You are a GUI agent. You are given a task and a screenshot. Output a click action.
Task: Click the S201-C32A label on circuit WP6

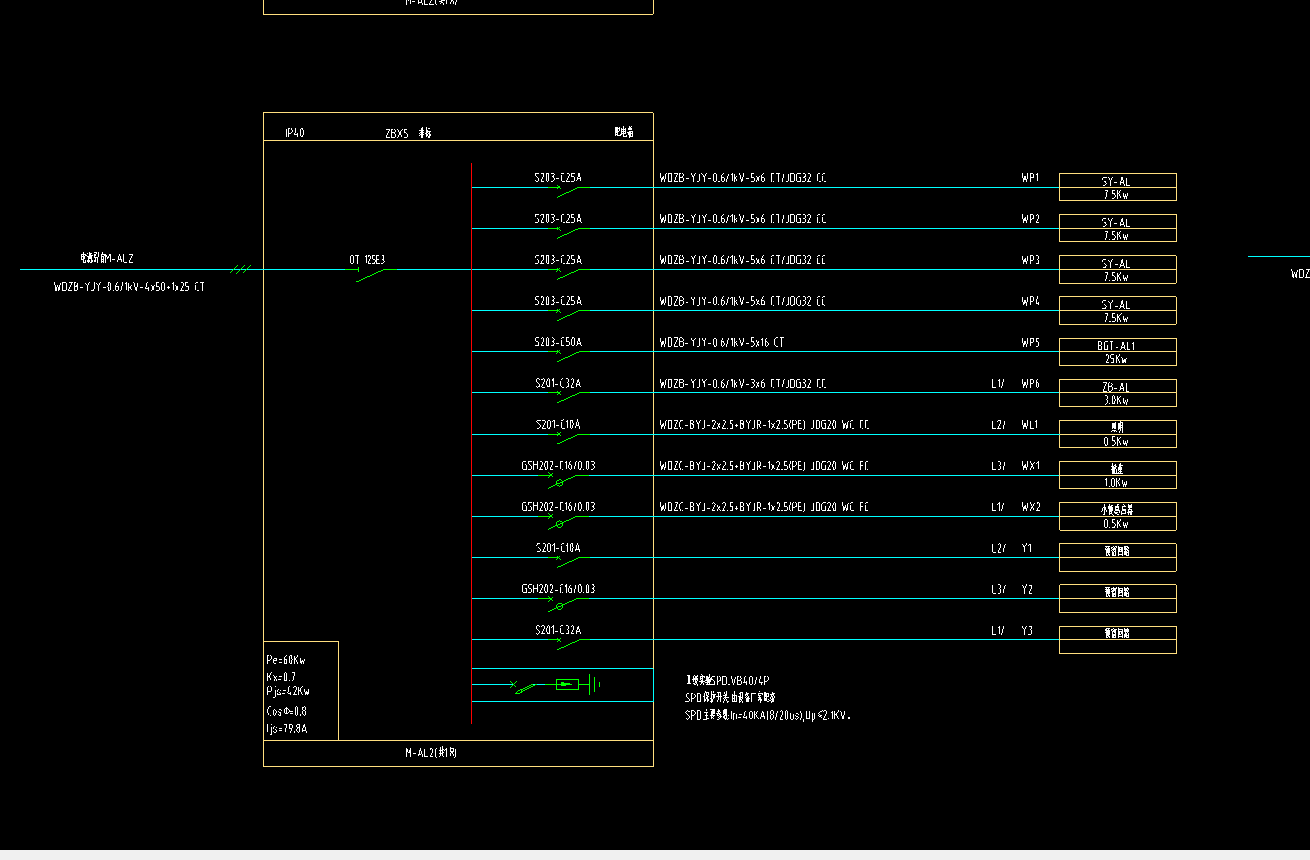[x=558, y=383]
